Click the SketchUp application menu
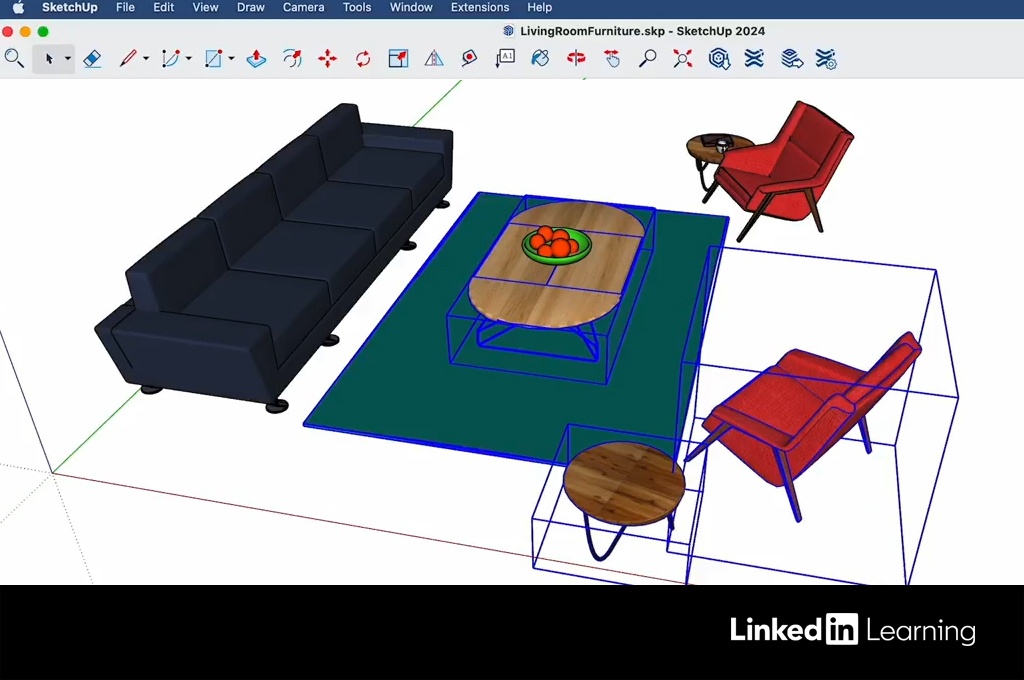The image size is (1024, 680). 69,7
